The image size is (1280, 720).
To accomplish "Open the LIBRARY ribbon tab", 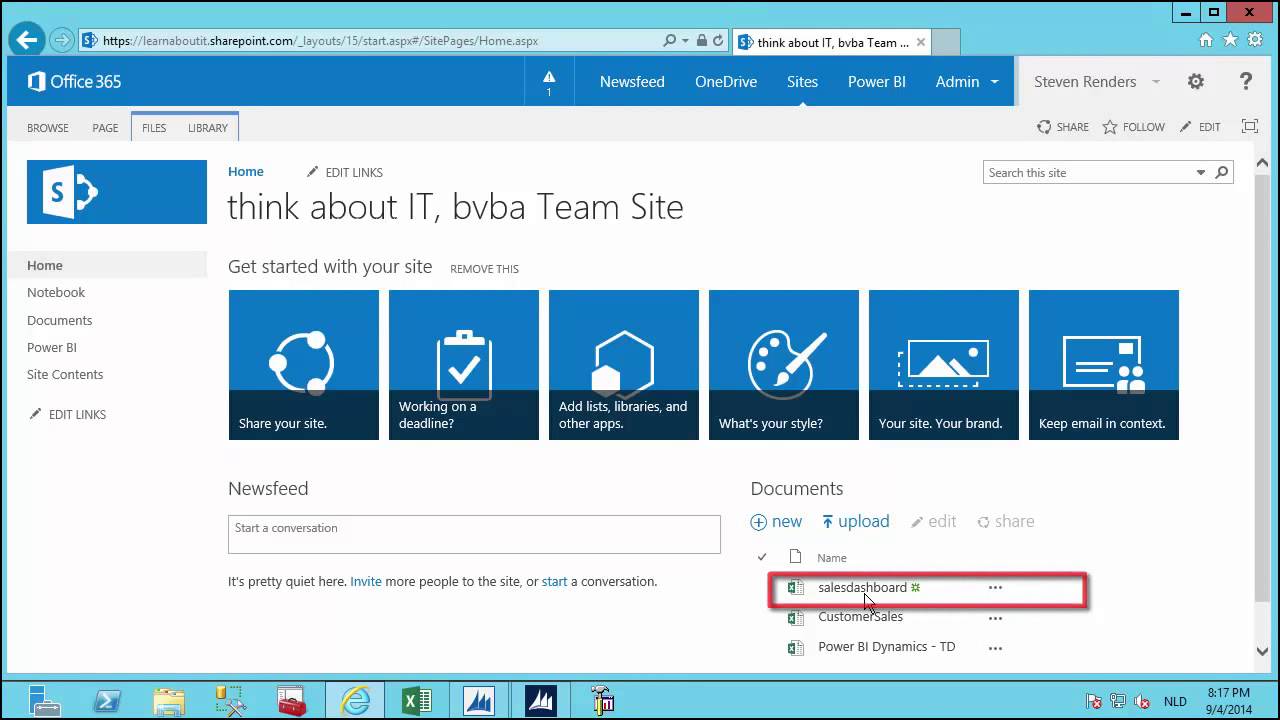I will click(x=208, y=128).
